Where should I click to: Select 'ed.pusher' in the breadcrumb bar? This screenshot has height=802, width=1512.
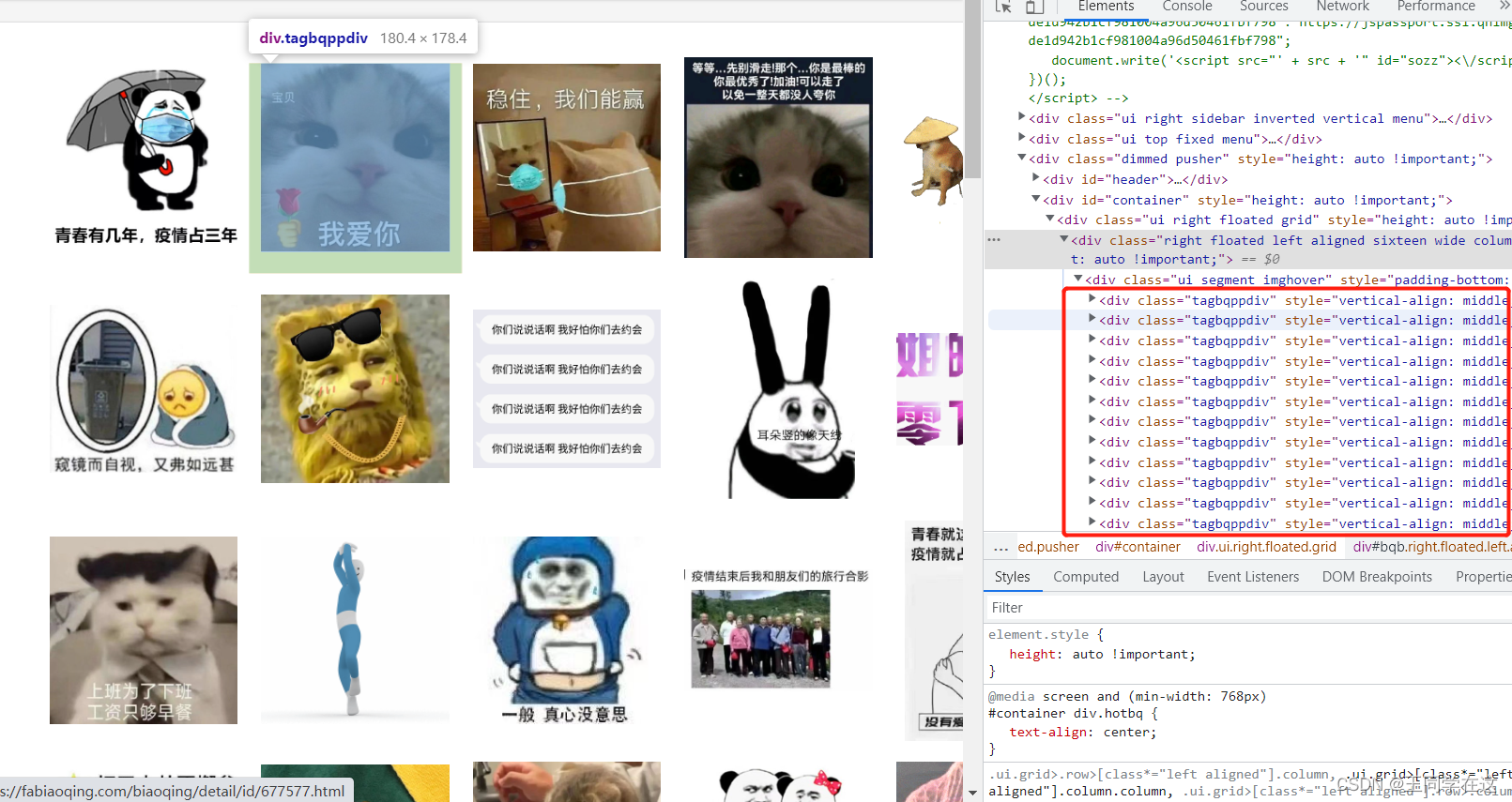[1048, 547]
